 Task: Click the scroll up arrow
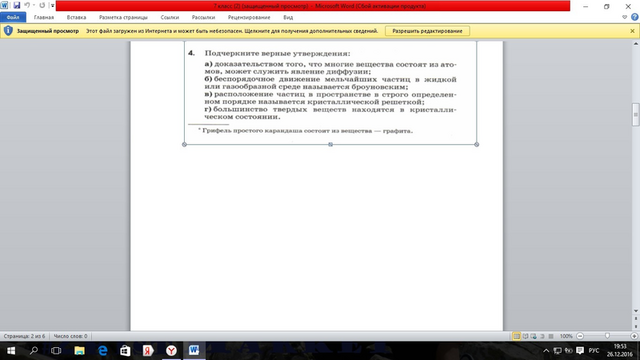click(636, 44)
